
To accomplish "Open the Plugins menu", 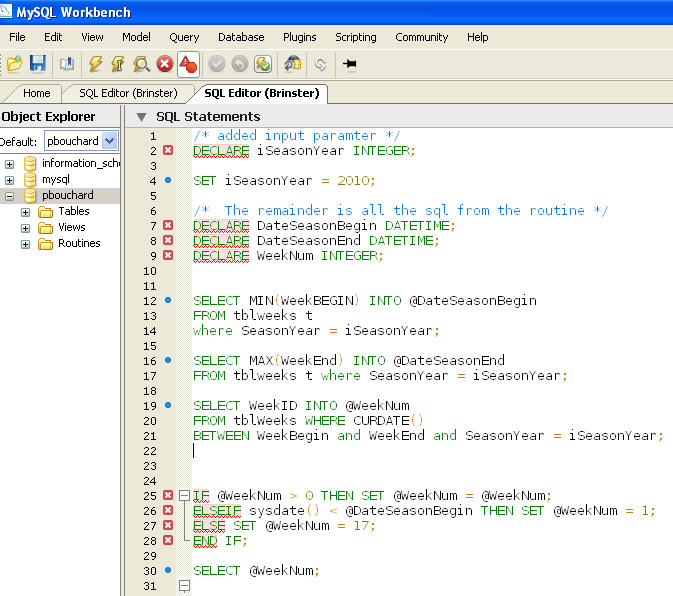I will (300, 37).
